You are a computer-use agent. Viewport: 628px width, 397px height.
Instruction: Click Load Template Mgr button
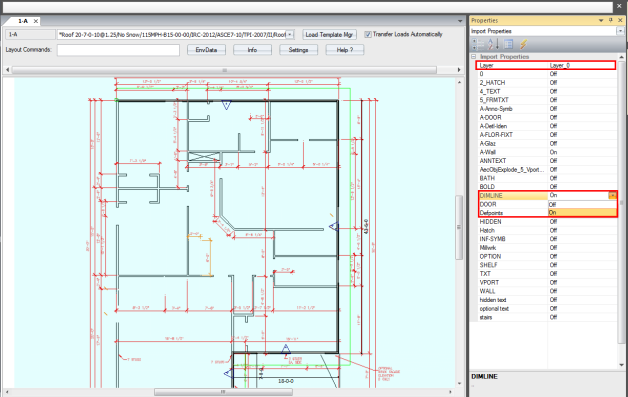pyautogui.click(x=329, y=34)
